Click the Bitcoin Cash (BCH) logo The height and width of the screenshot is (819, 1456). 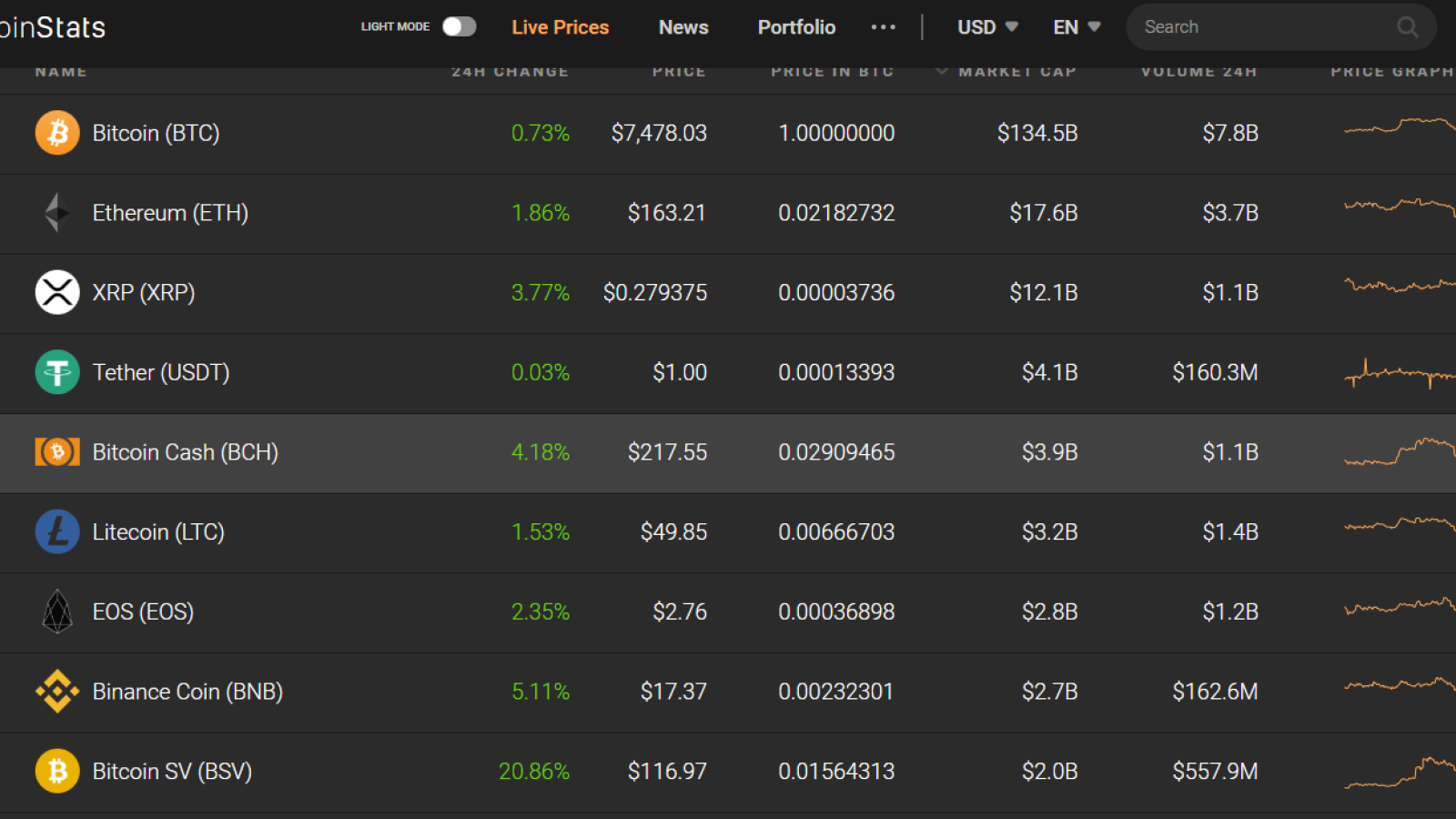coord(57,452)
